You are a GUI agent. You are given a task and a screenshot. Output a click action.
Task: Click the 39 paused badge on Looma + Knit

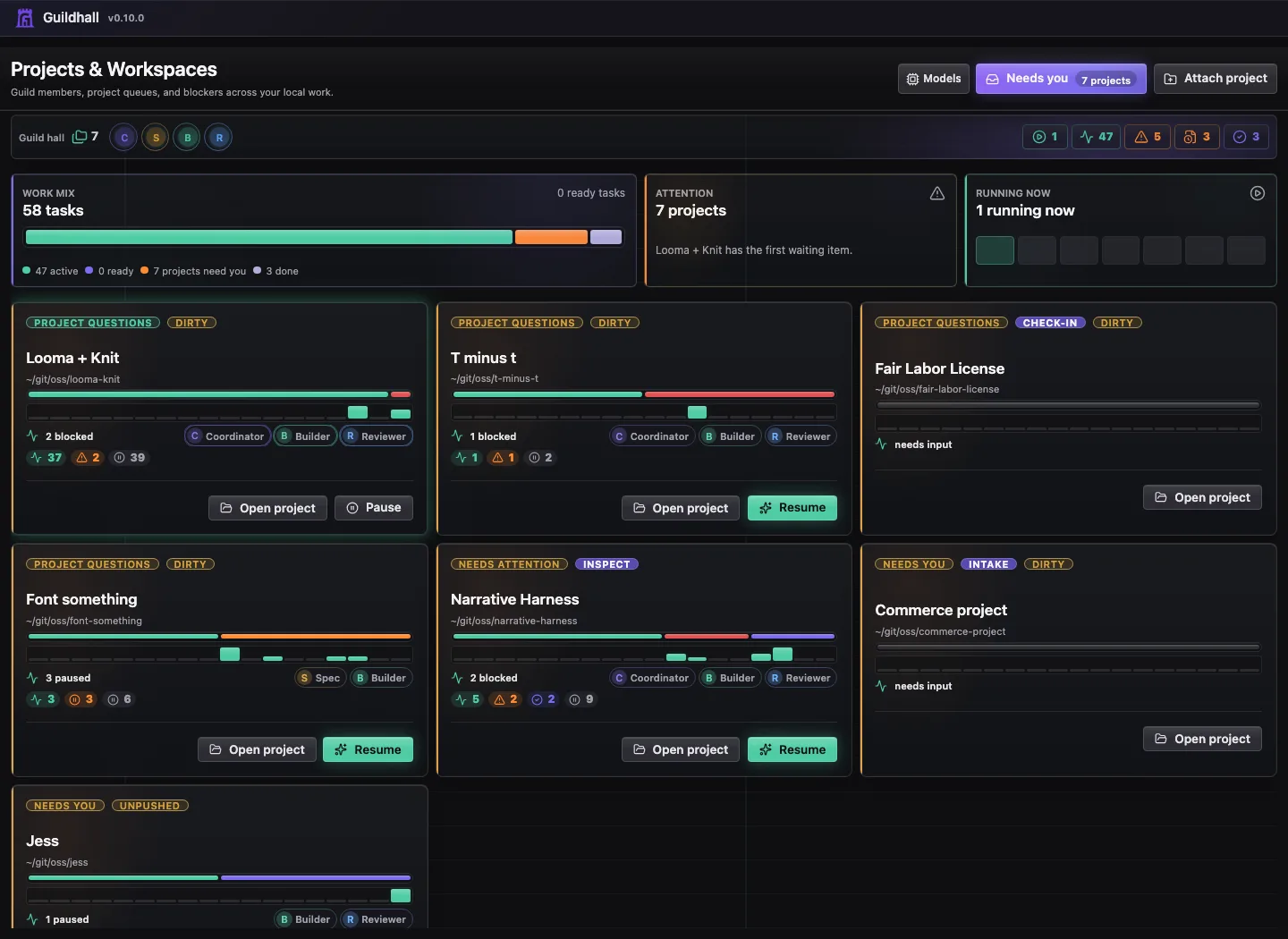(129, 458)
